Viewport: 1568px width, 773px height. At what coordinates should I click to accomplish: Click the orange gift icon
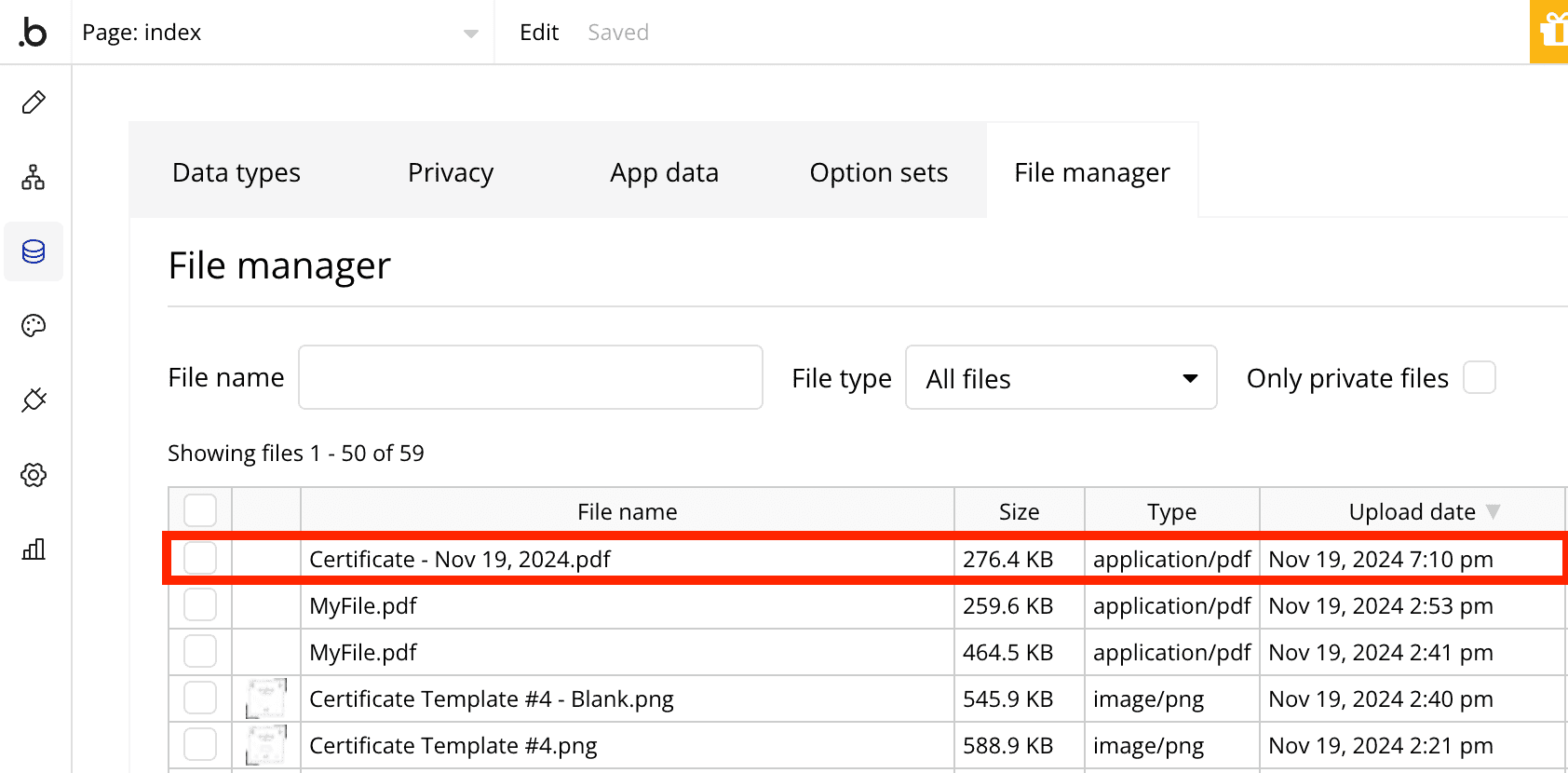[1550, 33]
